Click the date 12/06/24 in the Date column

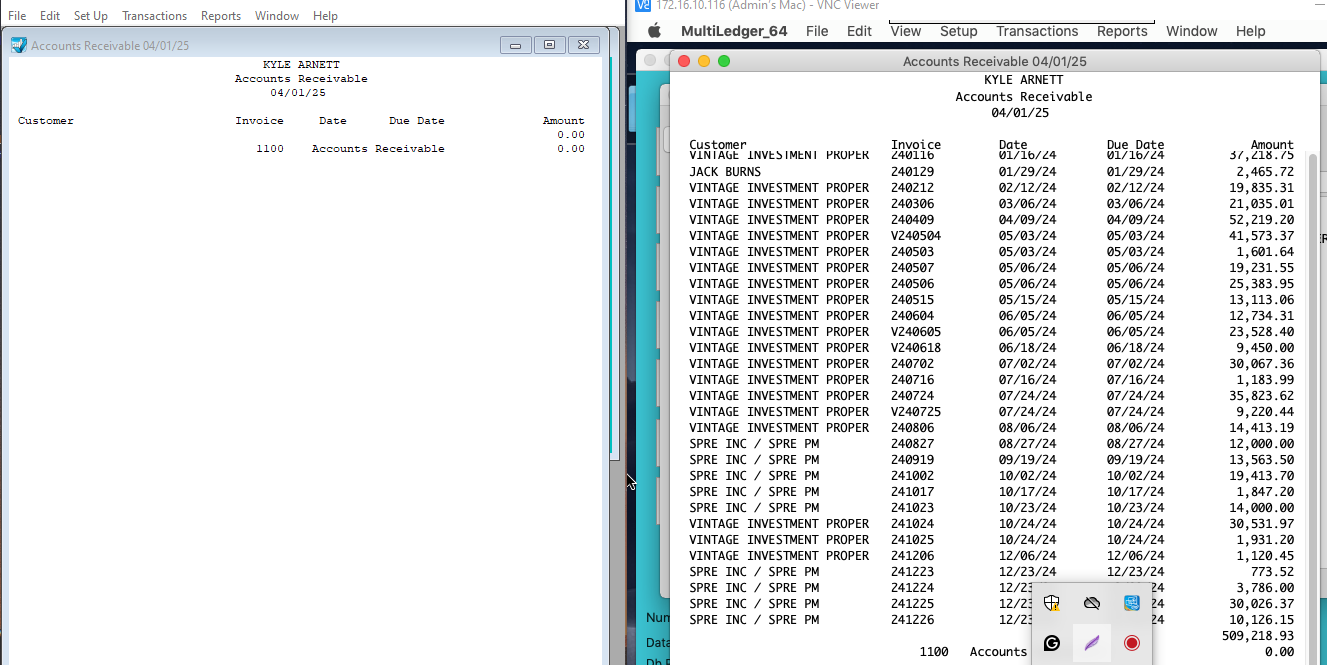tap(1027, 556)
